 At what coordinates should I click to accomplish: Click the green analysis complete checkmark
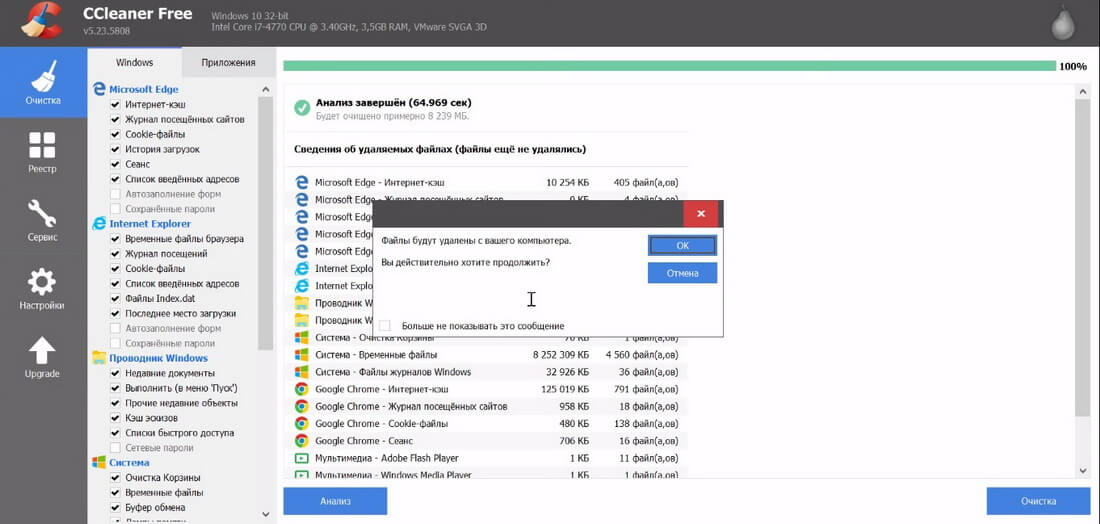302,107
